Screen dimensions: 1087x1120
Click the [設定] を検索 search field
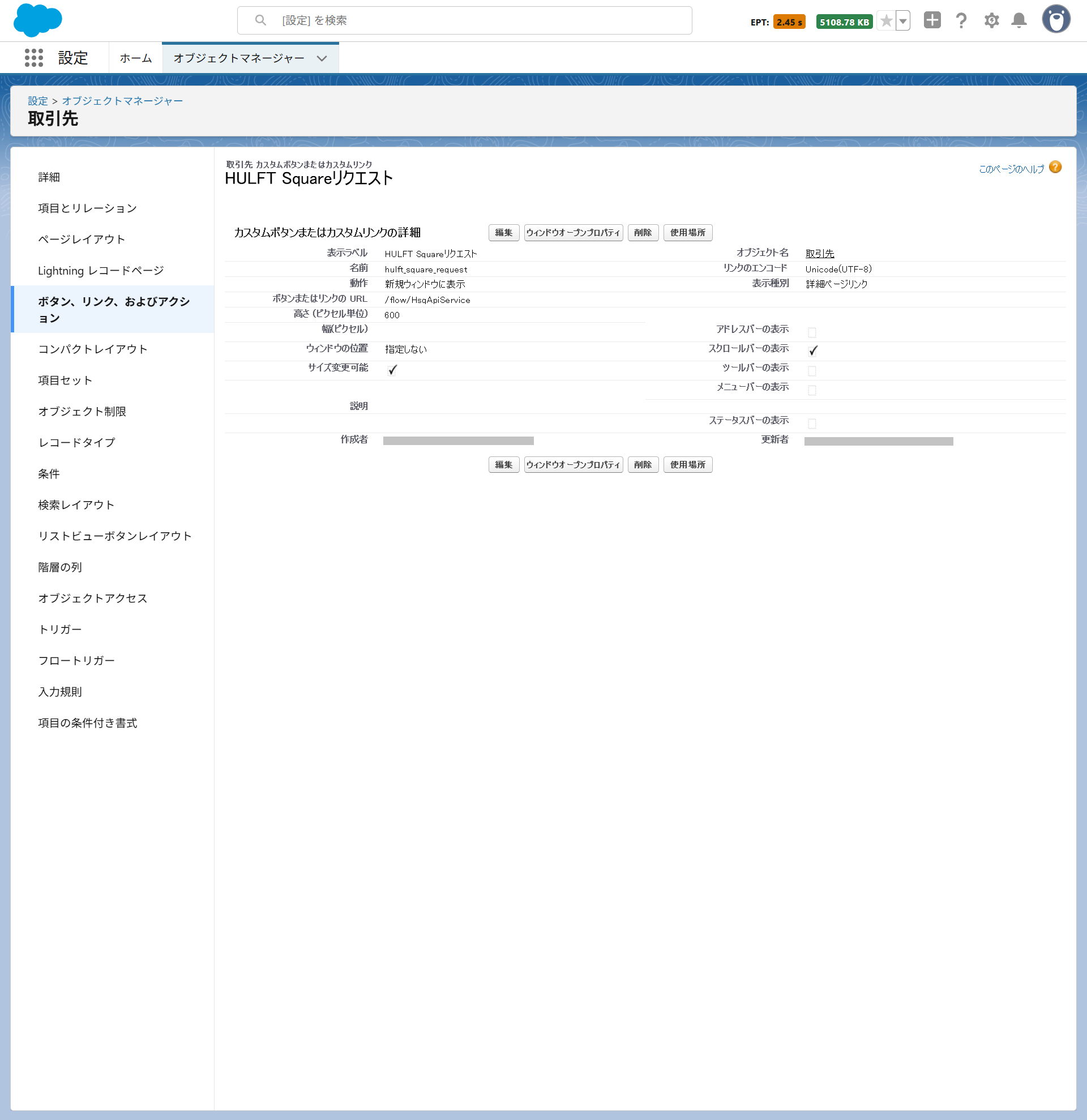[464, 20]
